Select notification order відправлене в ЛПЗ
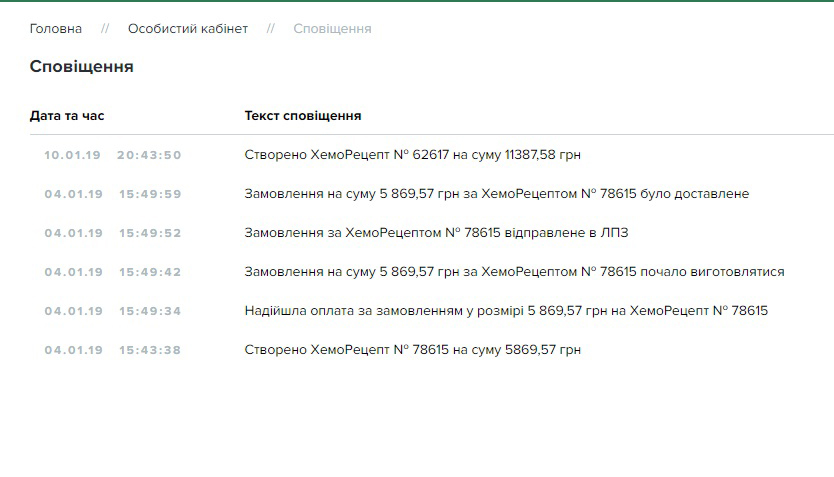 (436, 233)
